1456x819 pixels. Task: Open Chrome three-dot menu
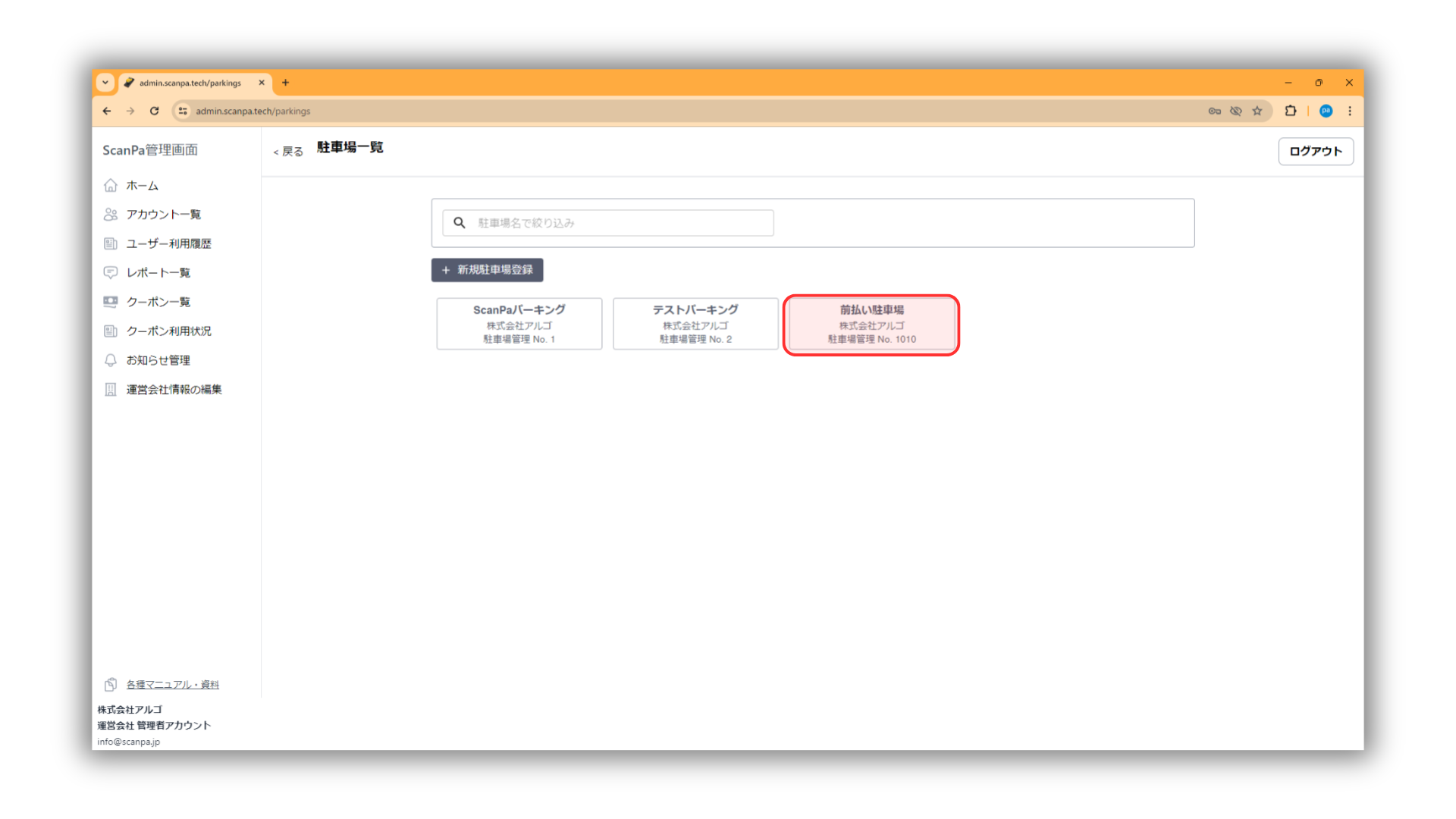click(1350, 111)
